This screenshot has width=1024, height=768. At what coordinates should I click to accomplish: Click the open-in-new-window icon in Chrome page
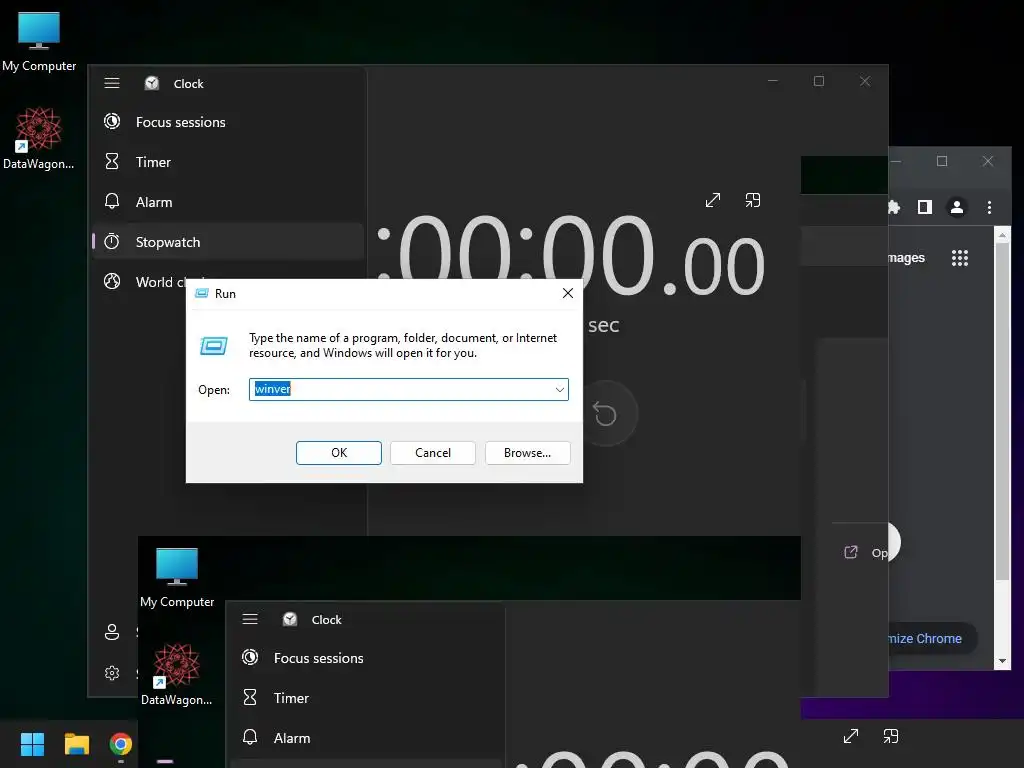tap(850, 552)
